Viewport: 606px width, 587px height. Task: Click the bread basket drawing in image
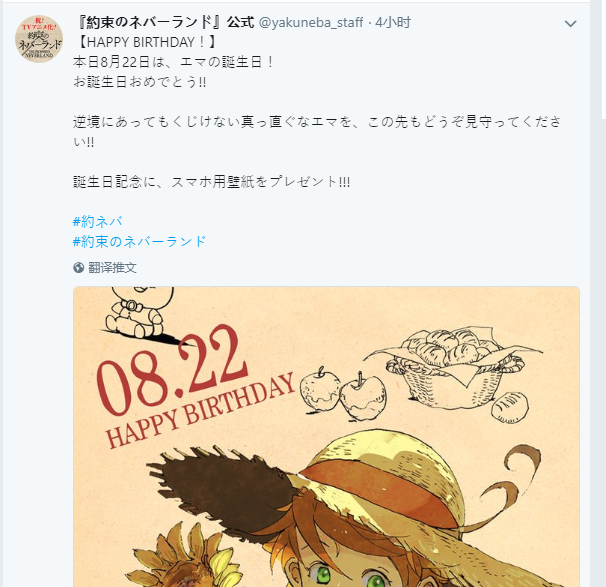[452, 367]
